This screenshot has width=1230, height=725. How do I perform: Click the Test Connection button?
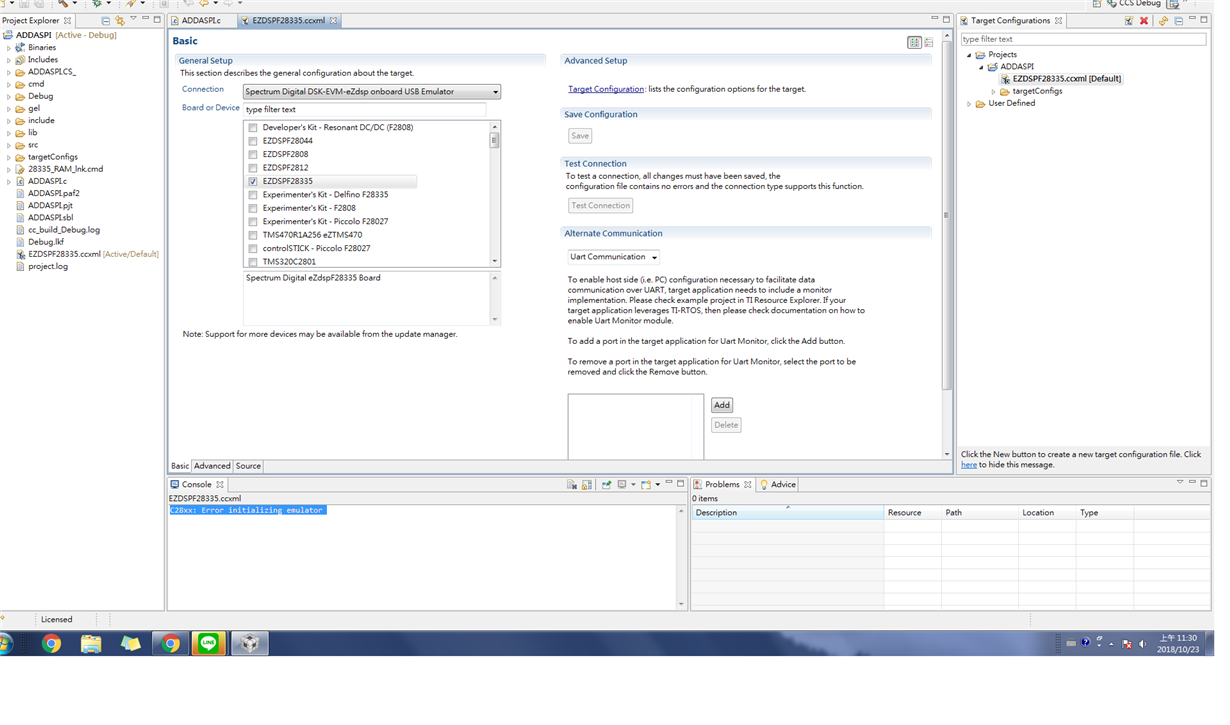click(600, 205)
